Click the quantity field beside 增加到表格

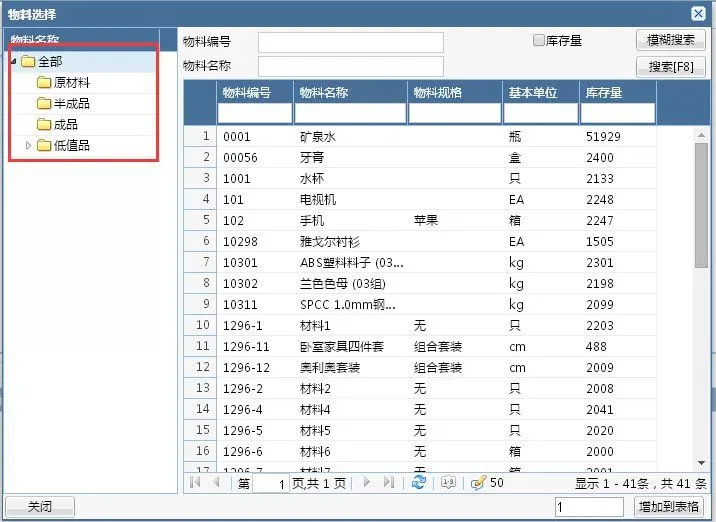coord(589,507)
